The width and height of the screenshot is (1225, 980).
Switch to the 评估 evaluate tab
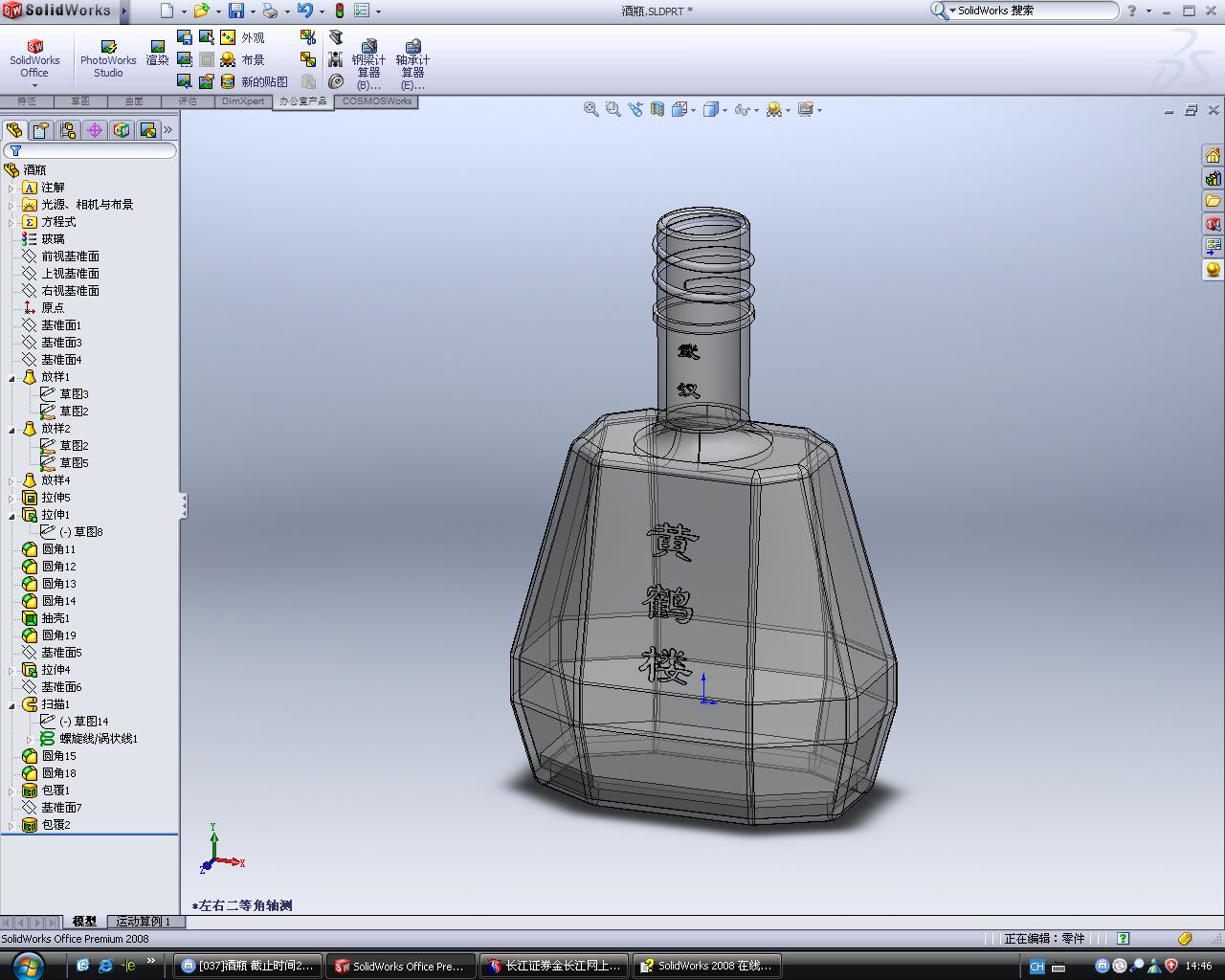coord(188,100)
